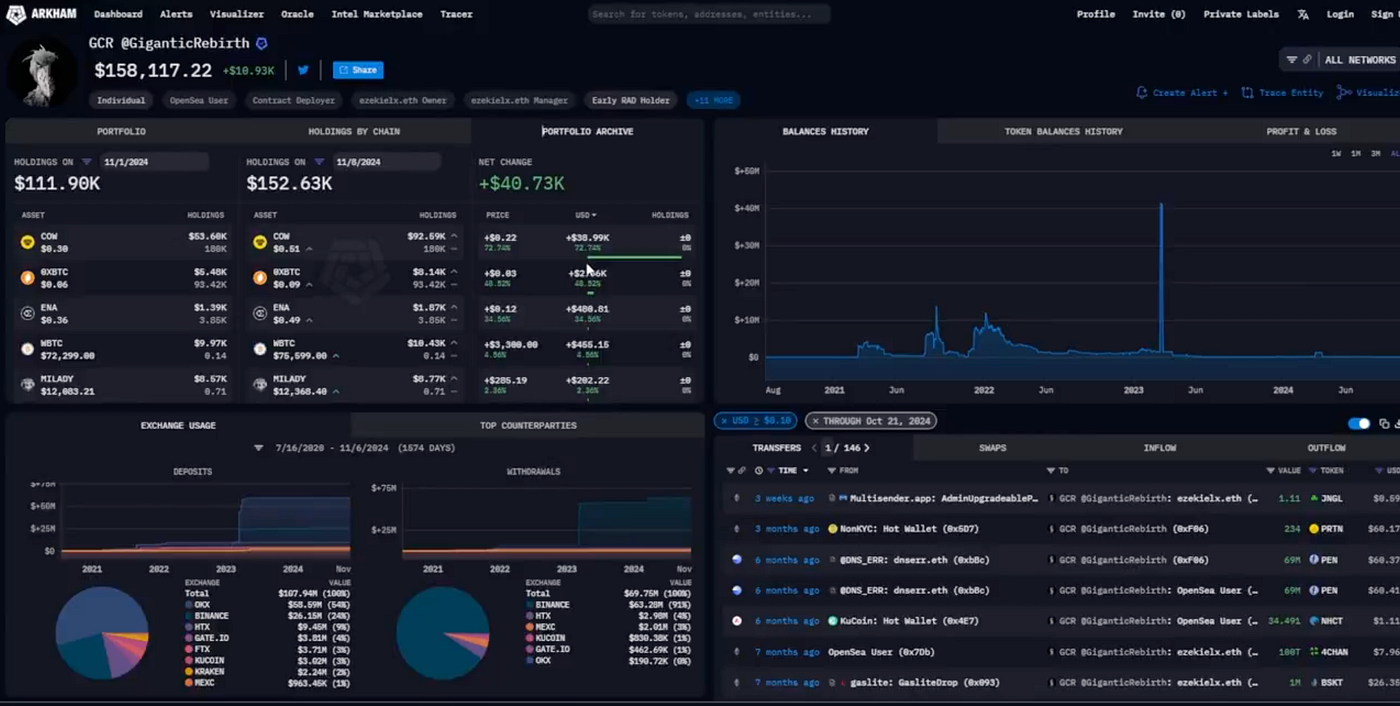Viewport: 1400px width, 706px height.
Task: Open Tracer in the top navigation
Action: [x=456, y=14]
